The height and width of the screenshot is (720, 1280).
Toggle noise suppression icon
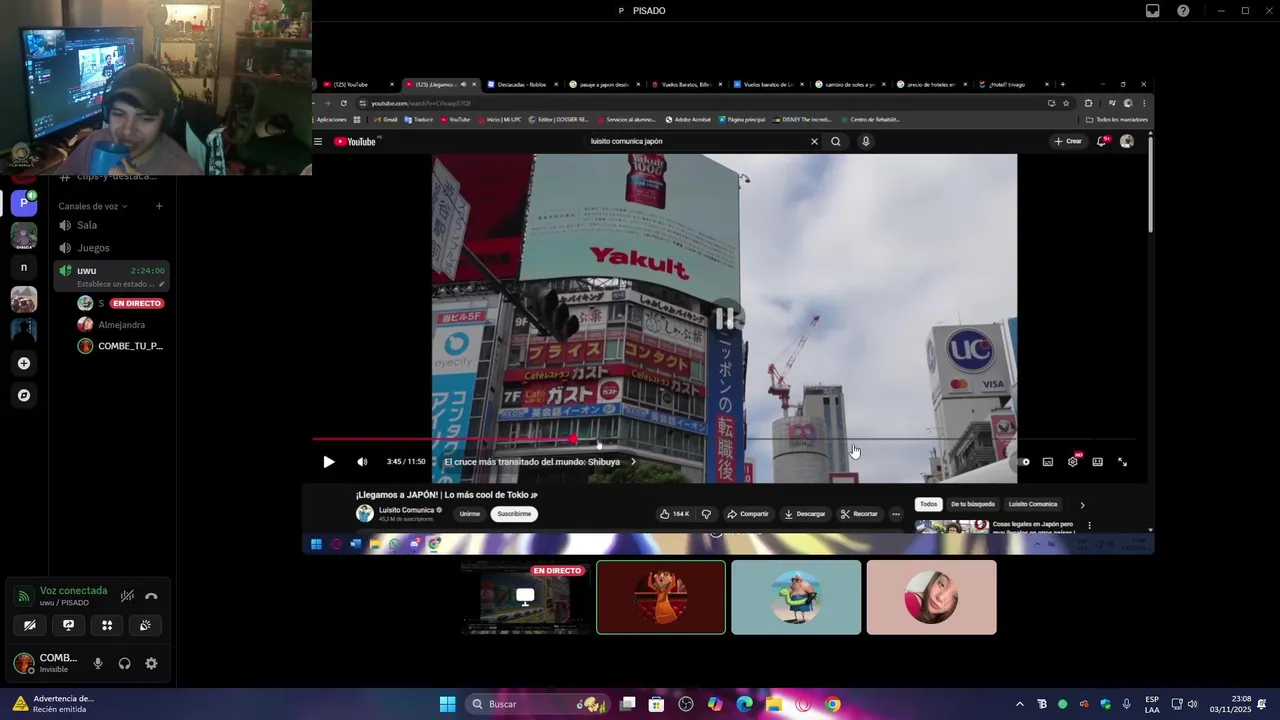point(127,596)
